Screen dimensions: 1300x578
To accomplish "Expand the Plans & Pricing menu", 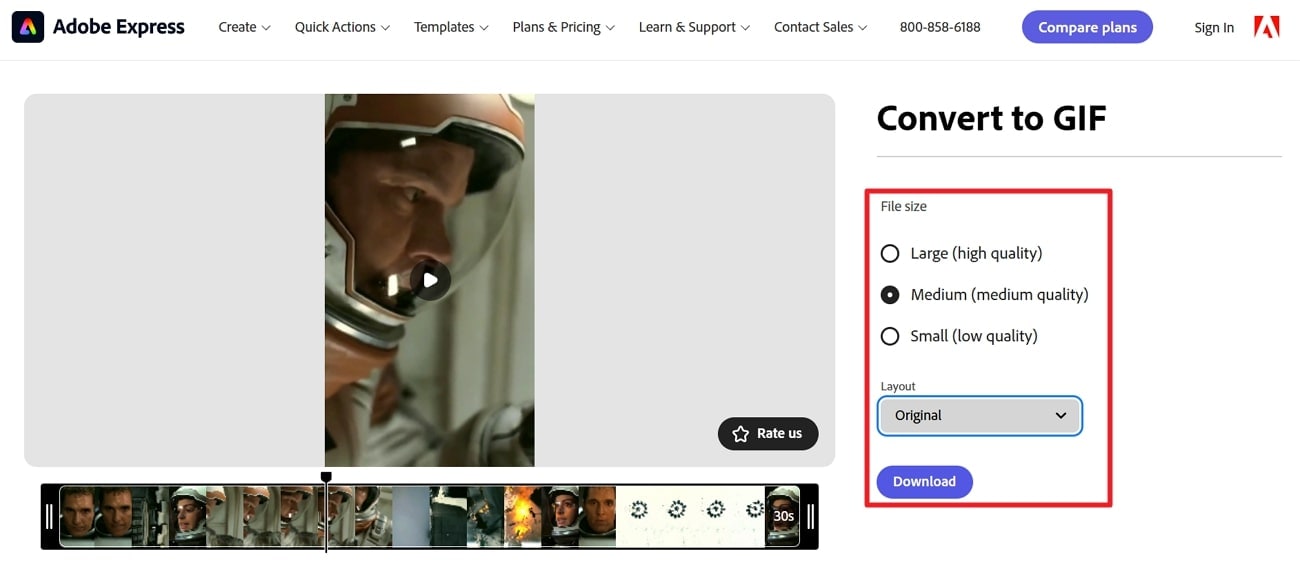I will point(564,27).
